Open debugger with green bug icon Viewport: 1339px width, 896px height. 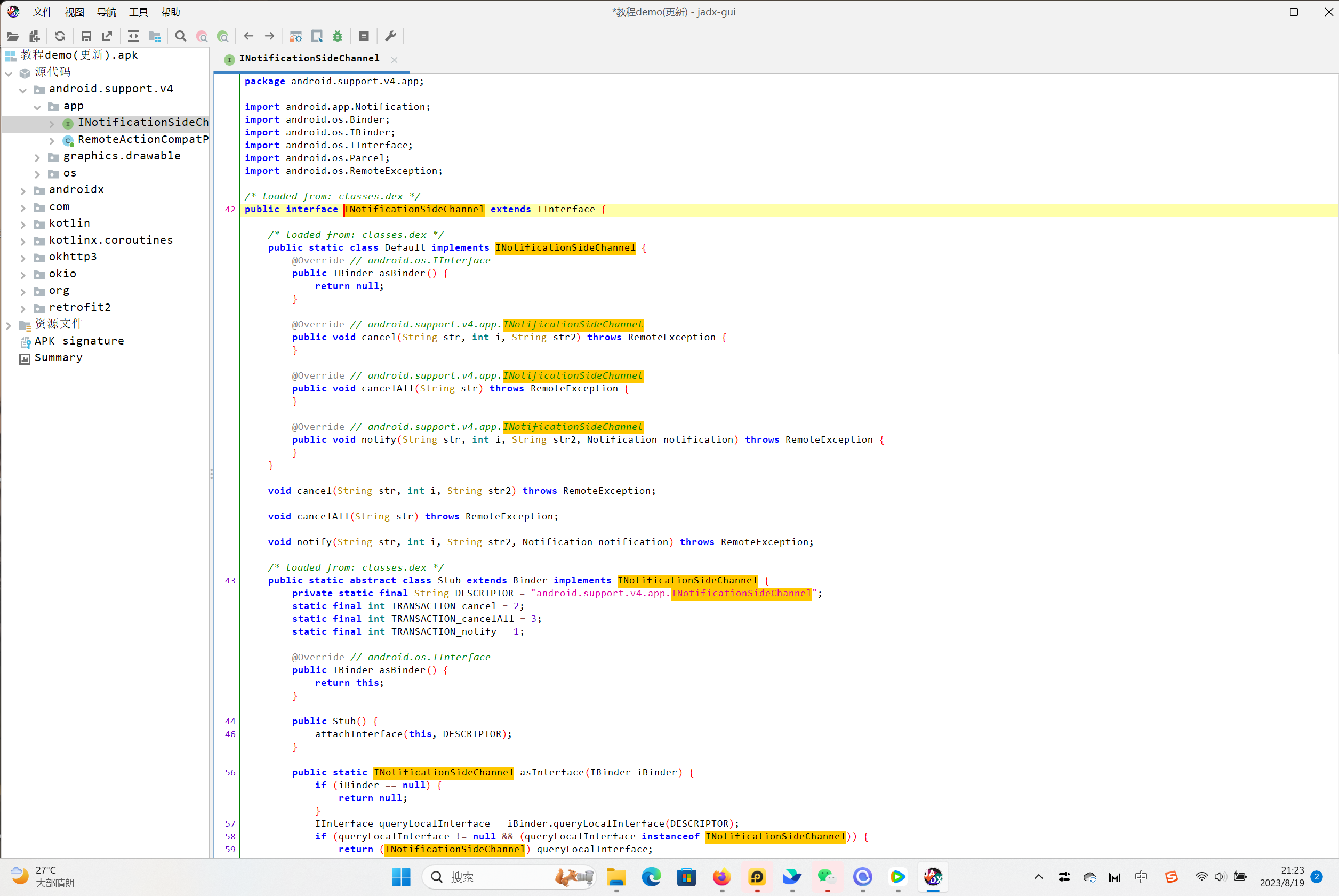[338, 37]
